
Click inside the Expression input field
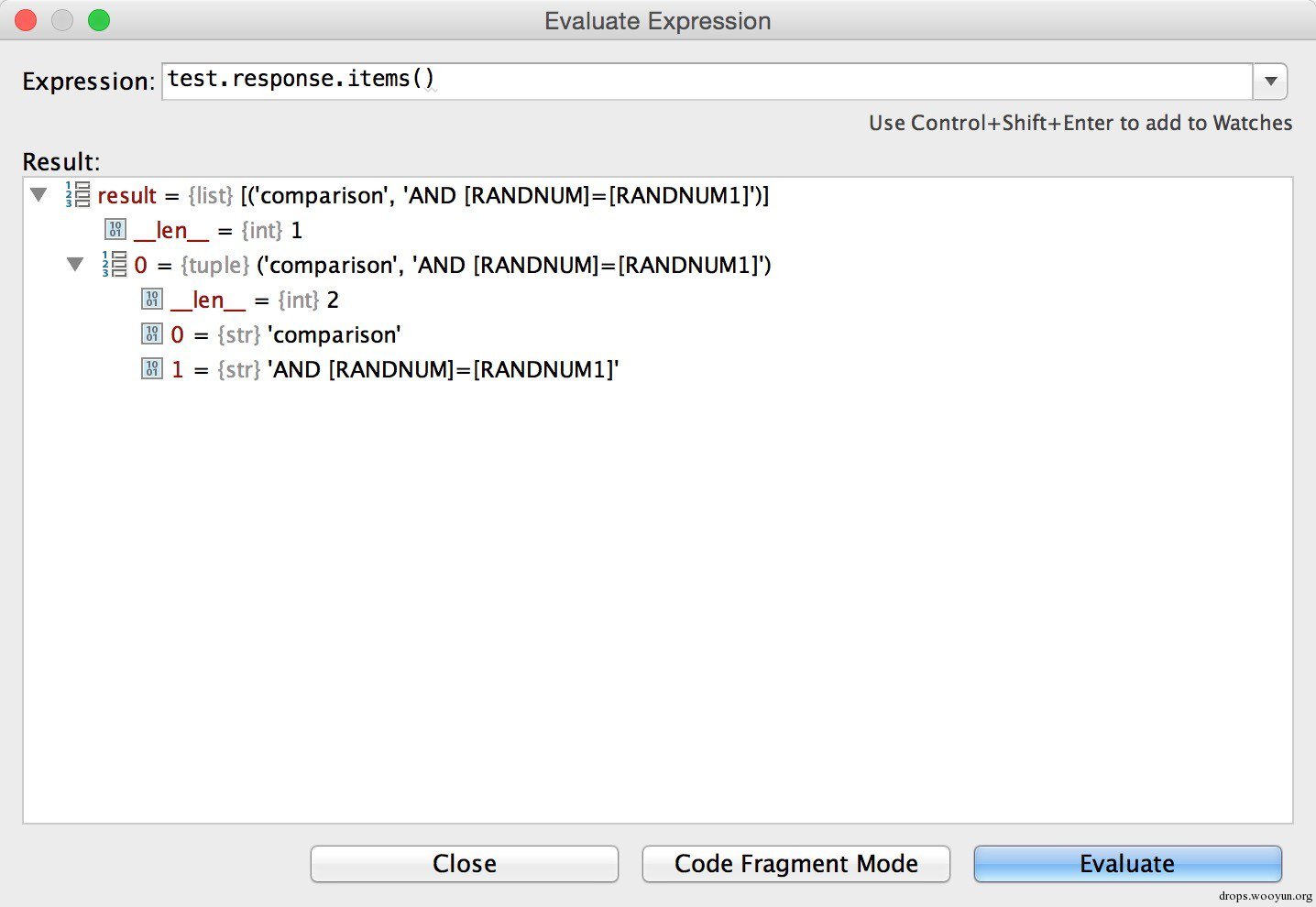706,81
